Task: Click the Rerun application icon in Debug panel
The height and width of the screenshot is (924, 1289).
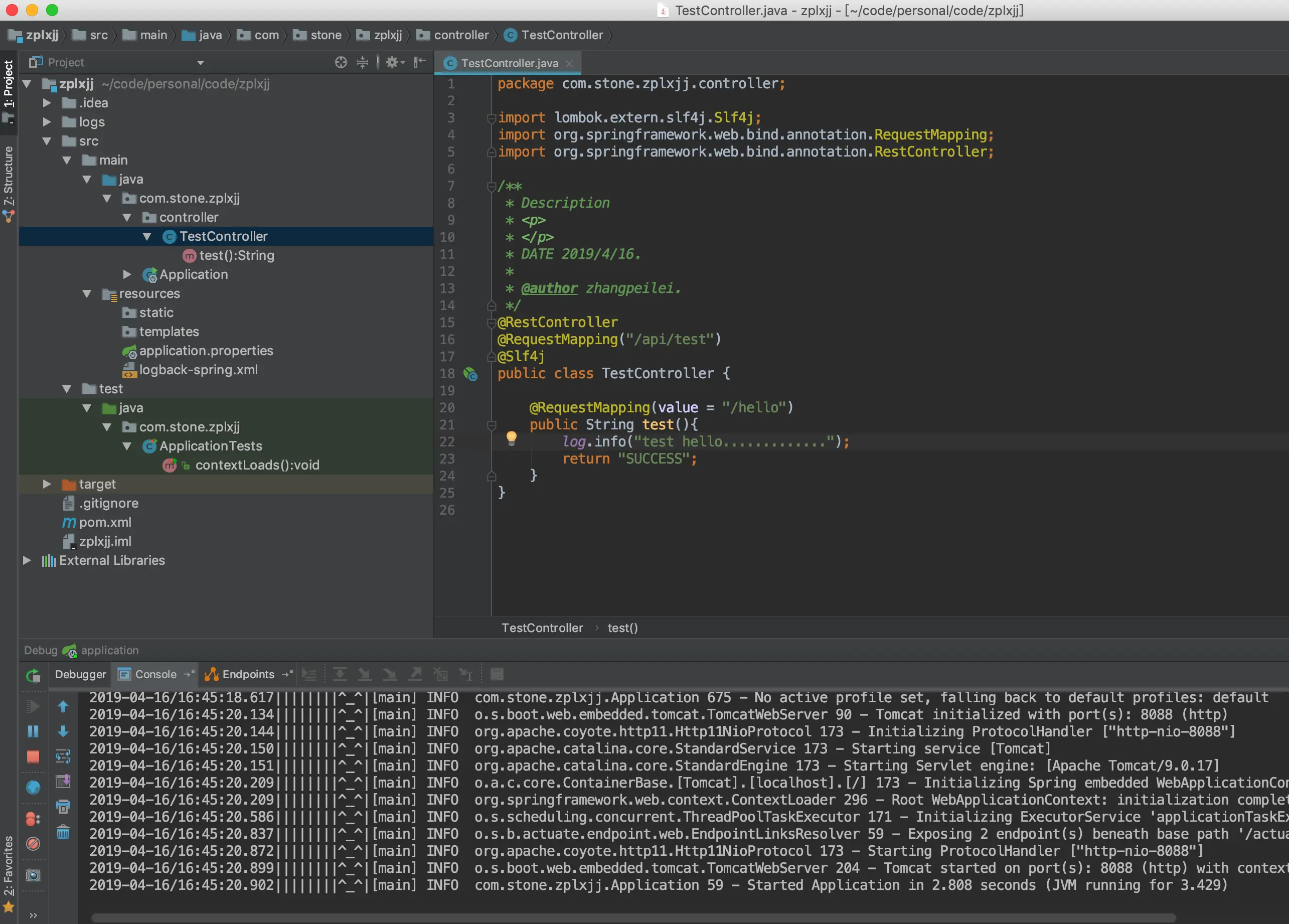Action: (x=33, y=675)
